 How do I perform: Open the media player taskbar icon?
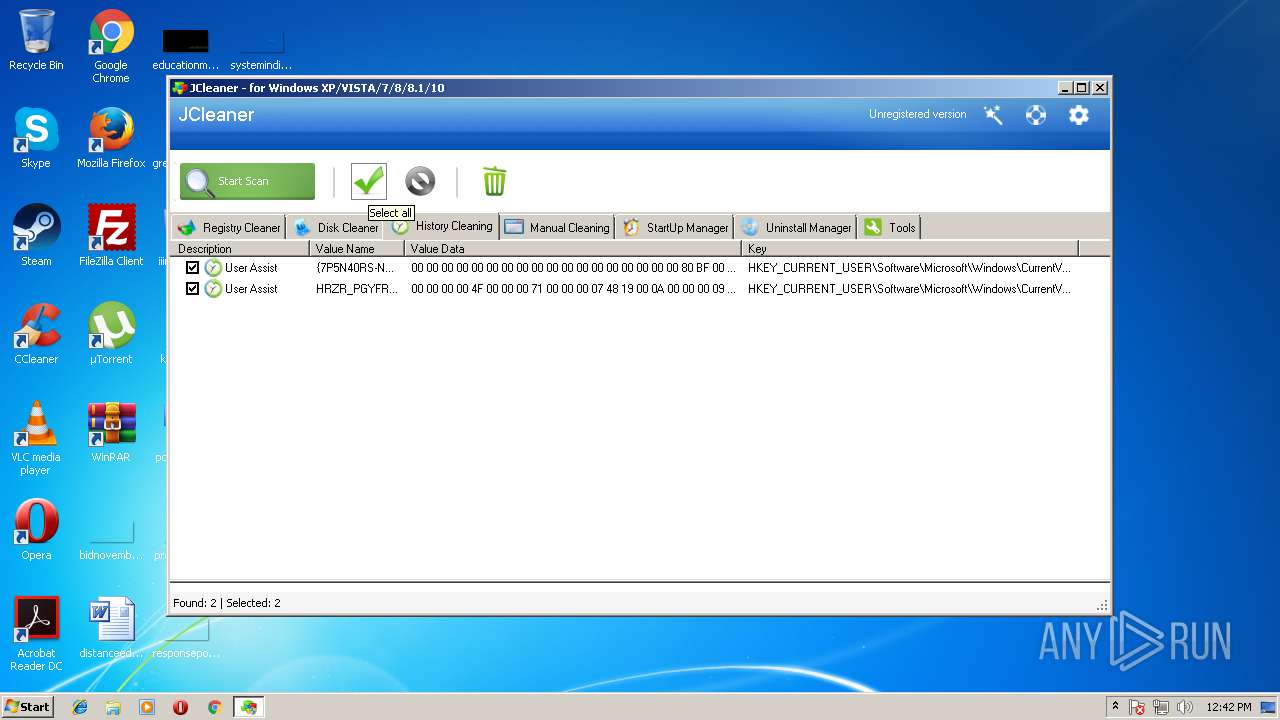(147, 707)
